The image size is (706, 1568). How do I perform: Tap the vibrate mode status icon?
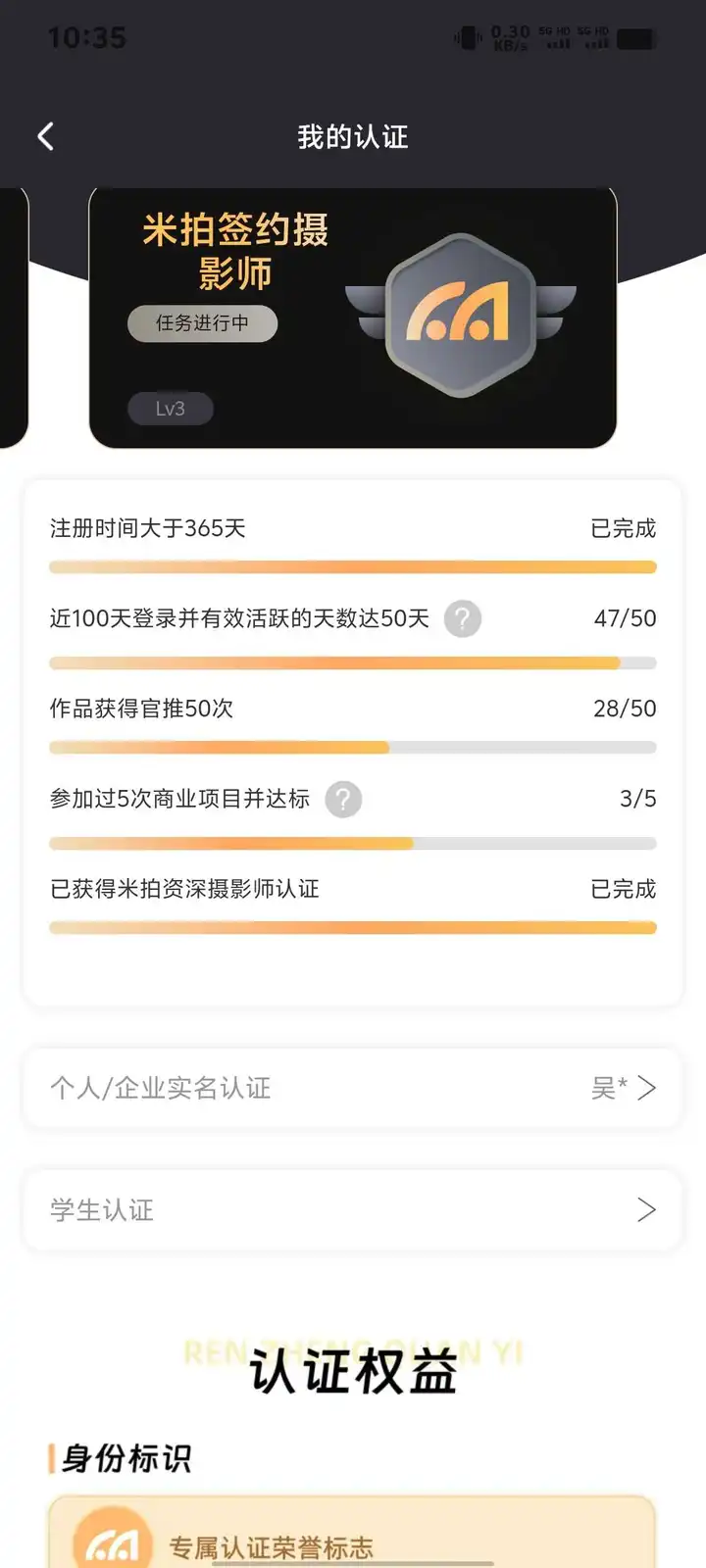coord(468,38)
